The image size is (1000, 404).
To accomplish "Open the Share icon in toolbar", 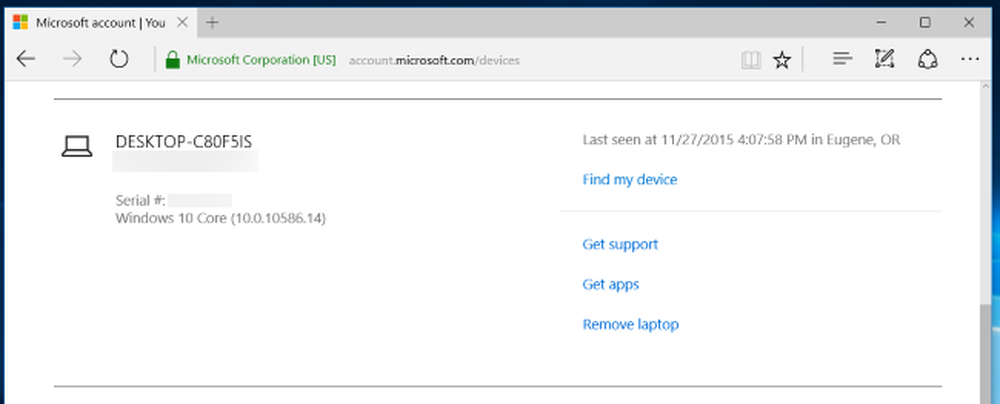I will coord(927,60).
